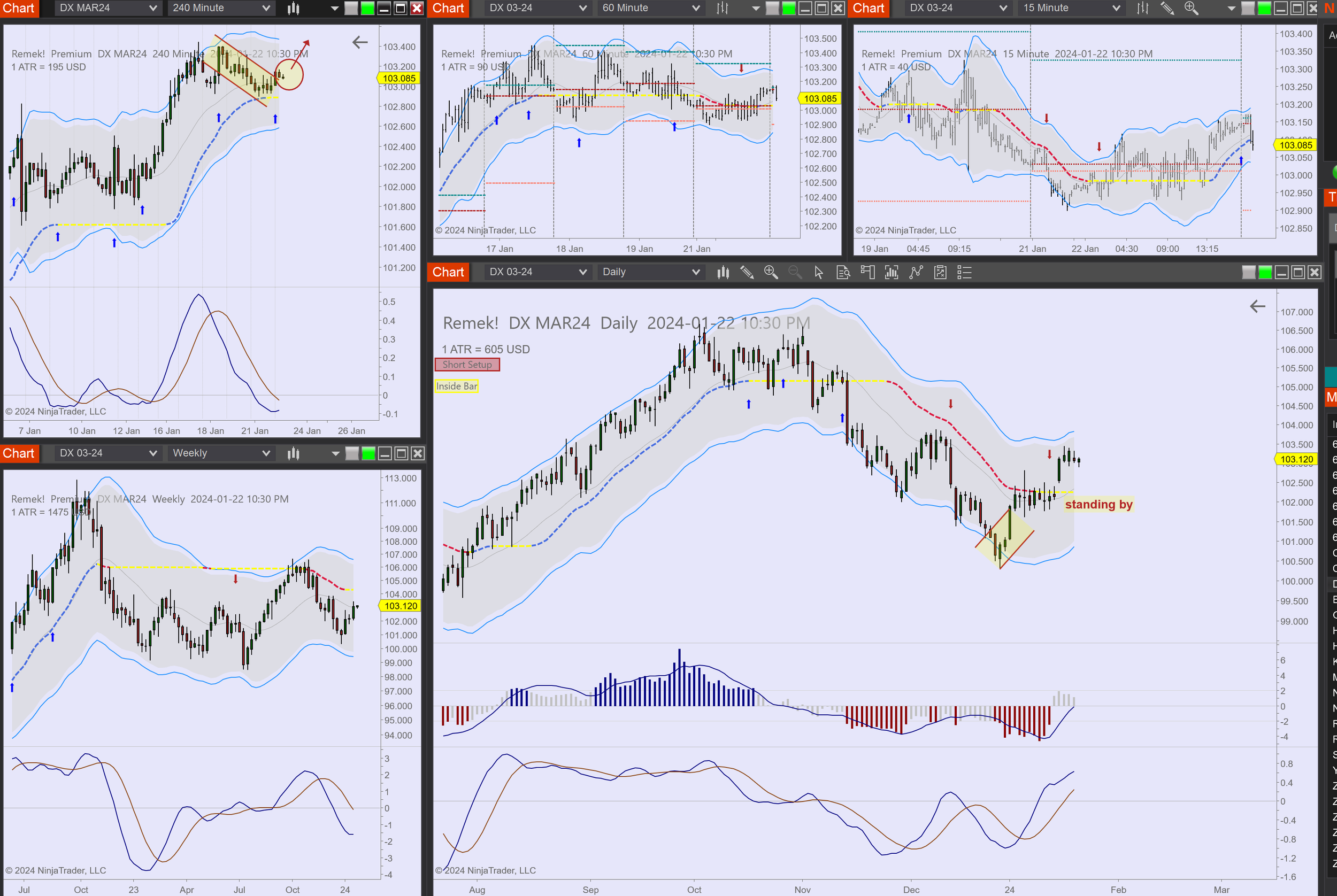Open Data Box icon on Daily chart toolbar

843,272
